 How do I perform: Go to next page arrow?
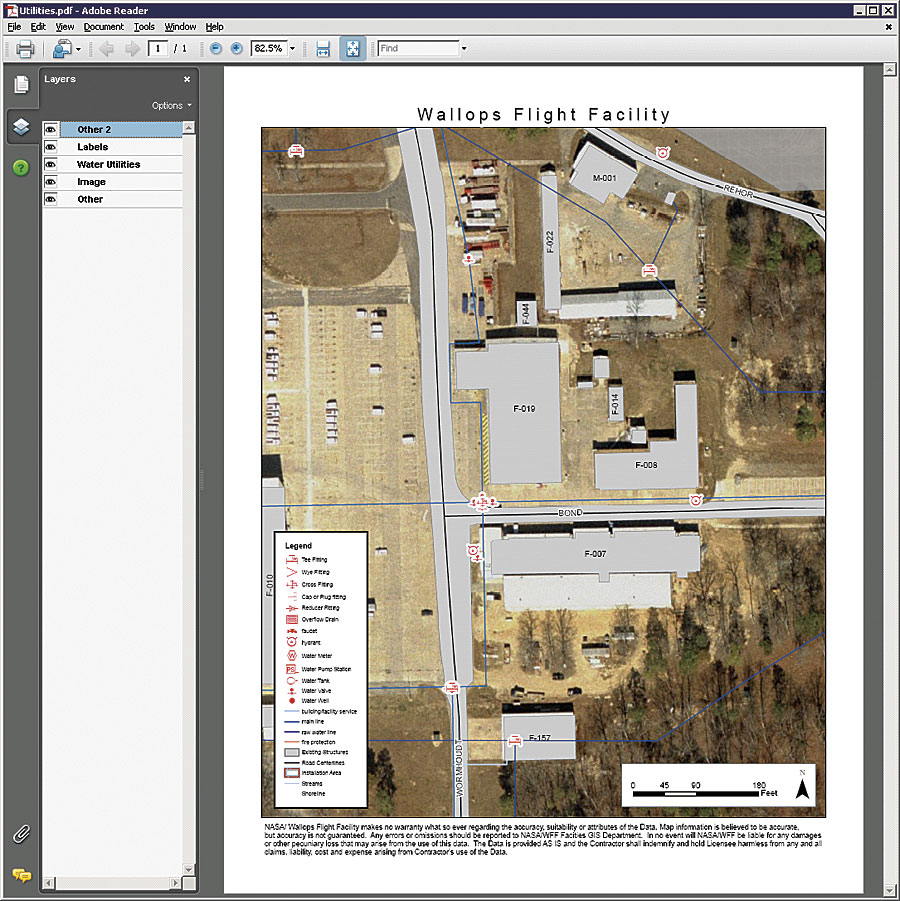pyautogui.click(x=132, y=49)
